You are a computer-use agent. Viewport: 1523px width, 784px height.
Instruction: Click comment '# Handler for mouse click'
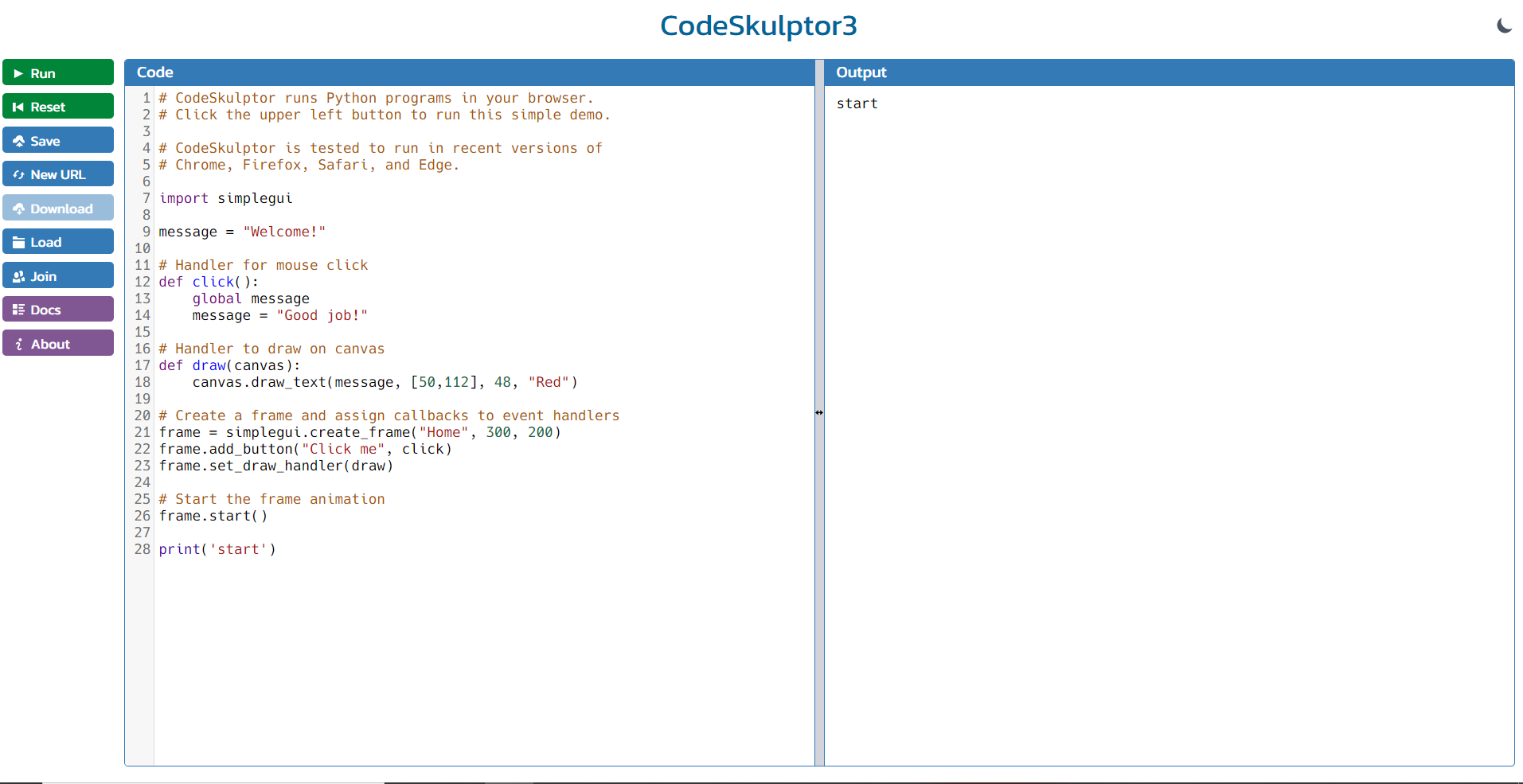[264, 265]
